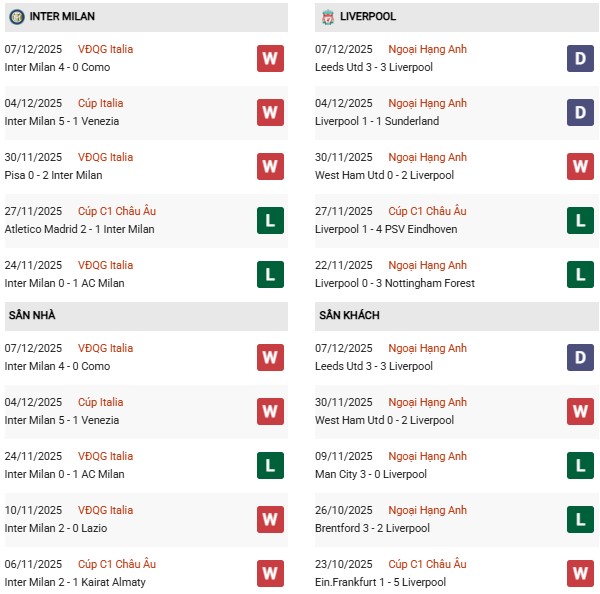Click the Inter Milan club logo
Screen dimensions: 600x594
17,17
